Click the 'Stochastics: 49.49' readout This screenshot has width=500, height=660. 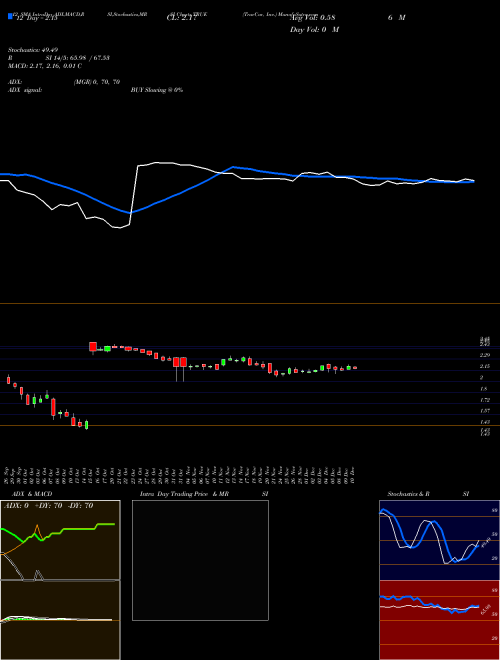point(33,50)
